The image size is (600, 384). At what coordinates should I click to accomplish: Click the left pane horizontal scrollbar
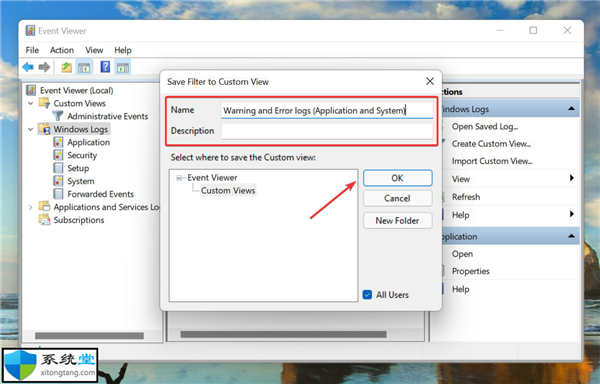[x=89, y=336]
